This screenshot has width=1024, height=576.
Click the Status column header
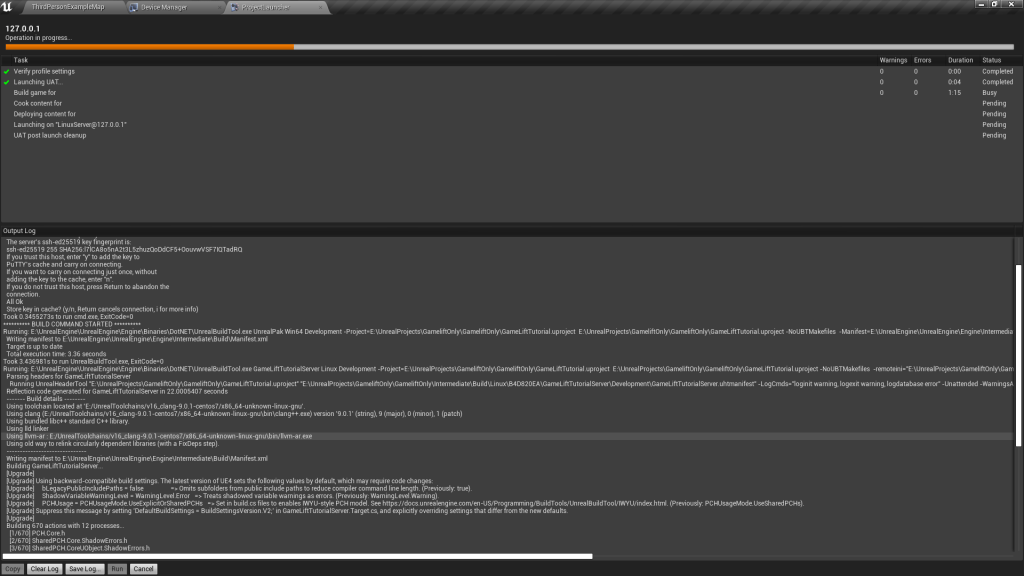coord(992,60)
